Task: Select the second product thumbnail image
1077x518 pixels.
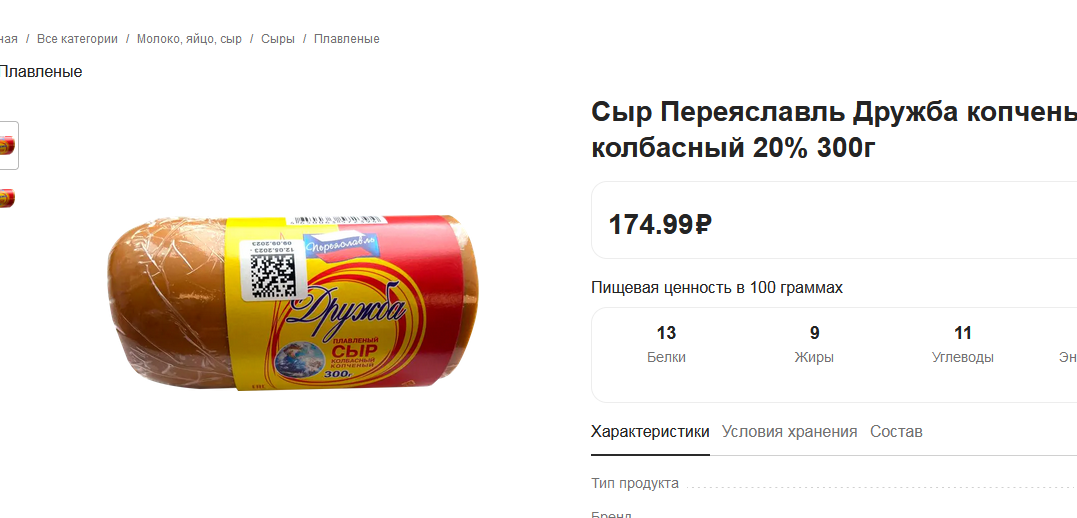Action: tap(7, 199)
